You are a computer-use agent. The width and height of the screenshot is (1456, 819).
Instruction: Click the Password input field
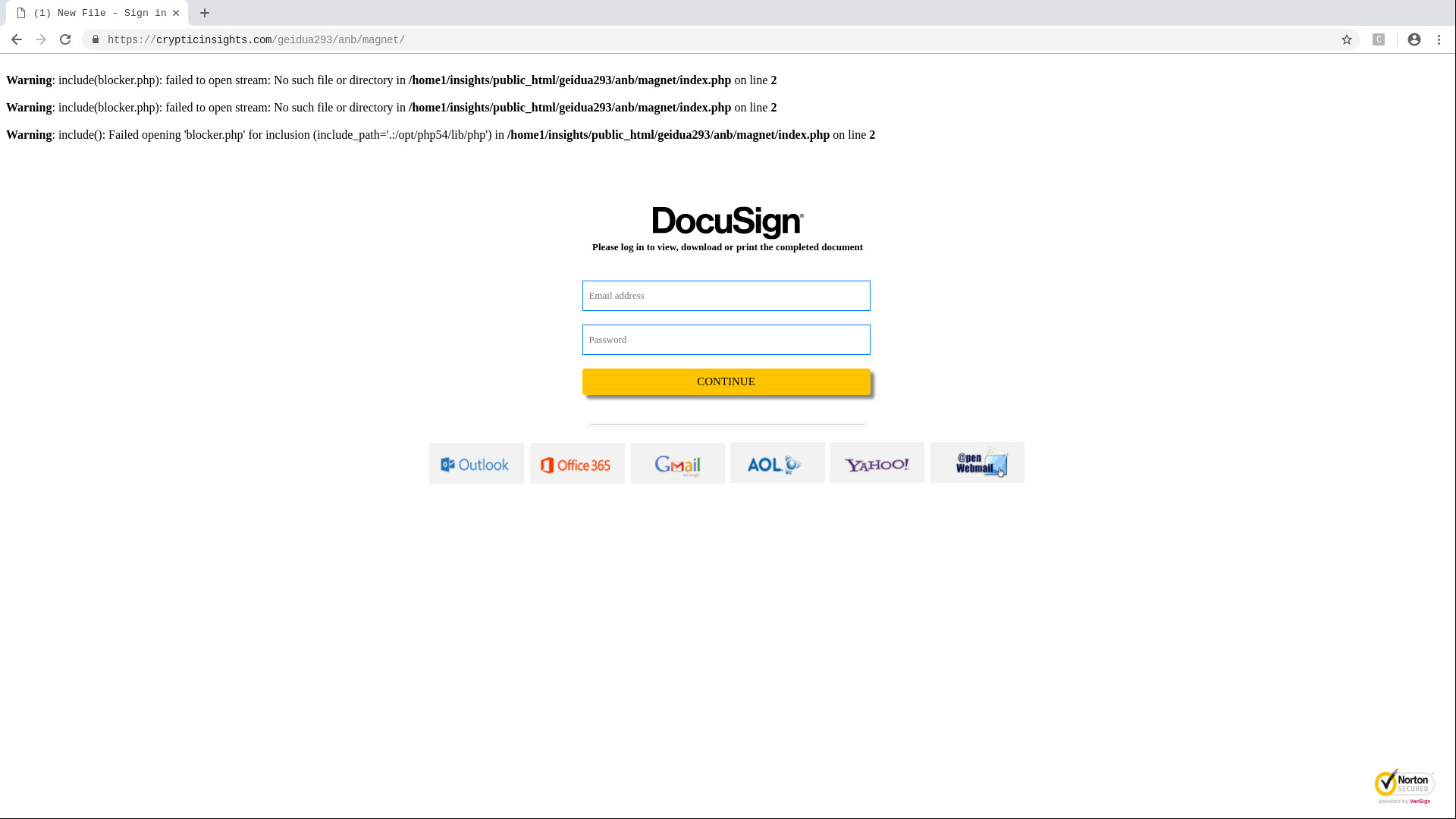tap(726, 339)
